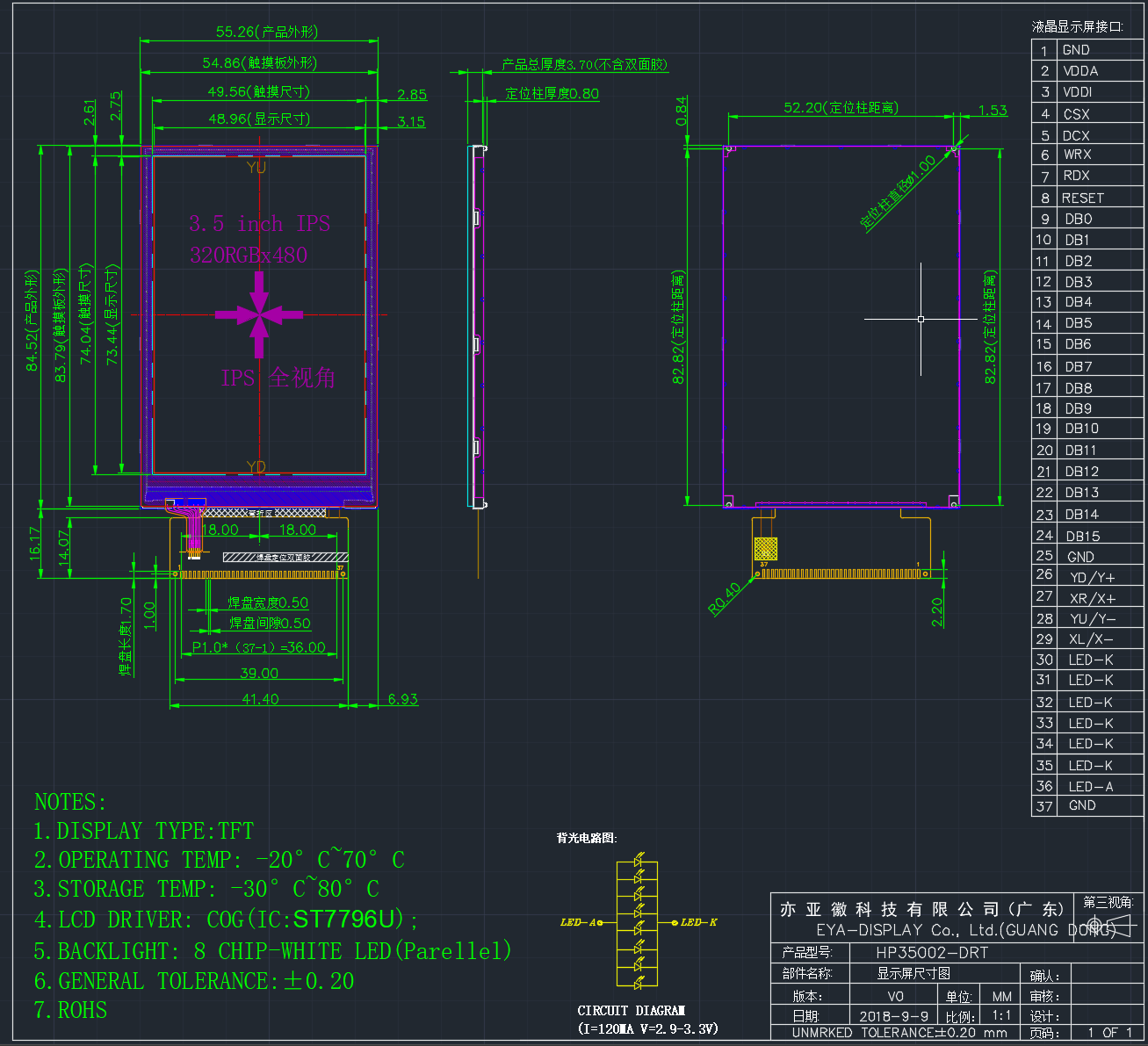Select the 'P1.0*(37-1)=36.00' pitch dimension
Viewport: 1148px width, 1046px height.
tap(259, 647)
